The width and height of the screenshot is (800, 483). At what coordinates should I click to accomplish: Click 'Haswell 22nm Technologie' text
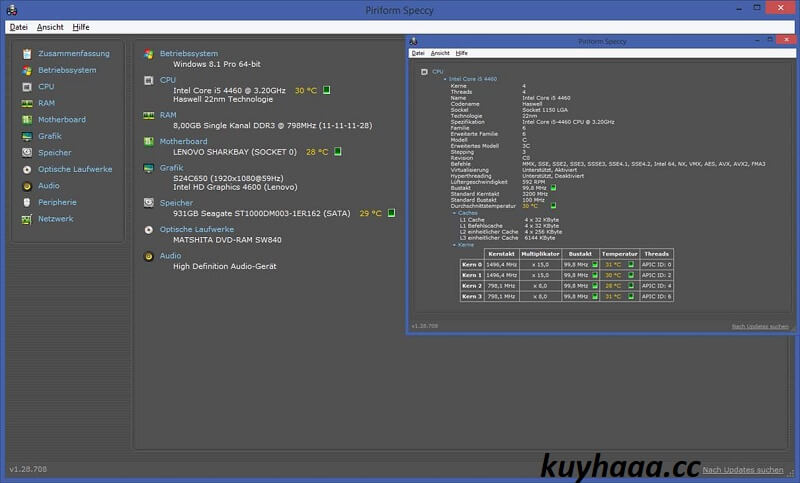tap(223, 99)
